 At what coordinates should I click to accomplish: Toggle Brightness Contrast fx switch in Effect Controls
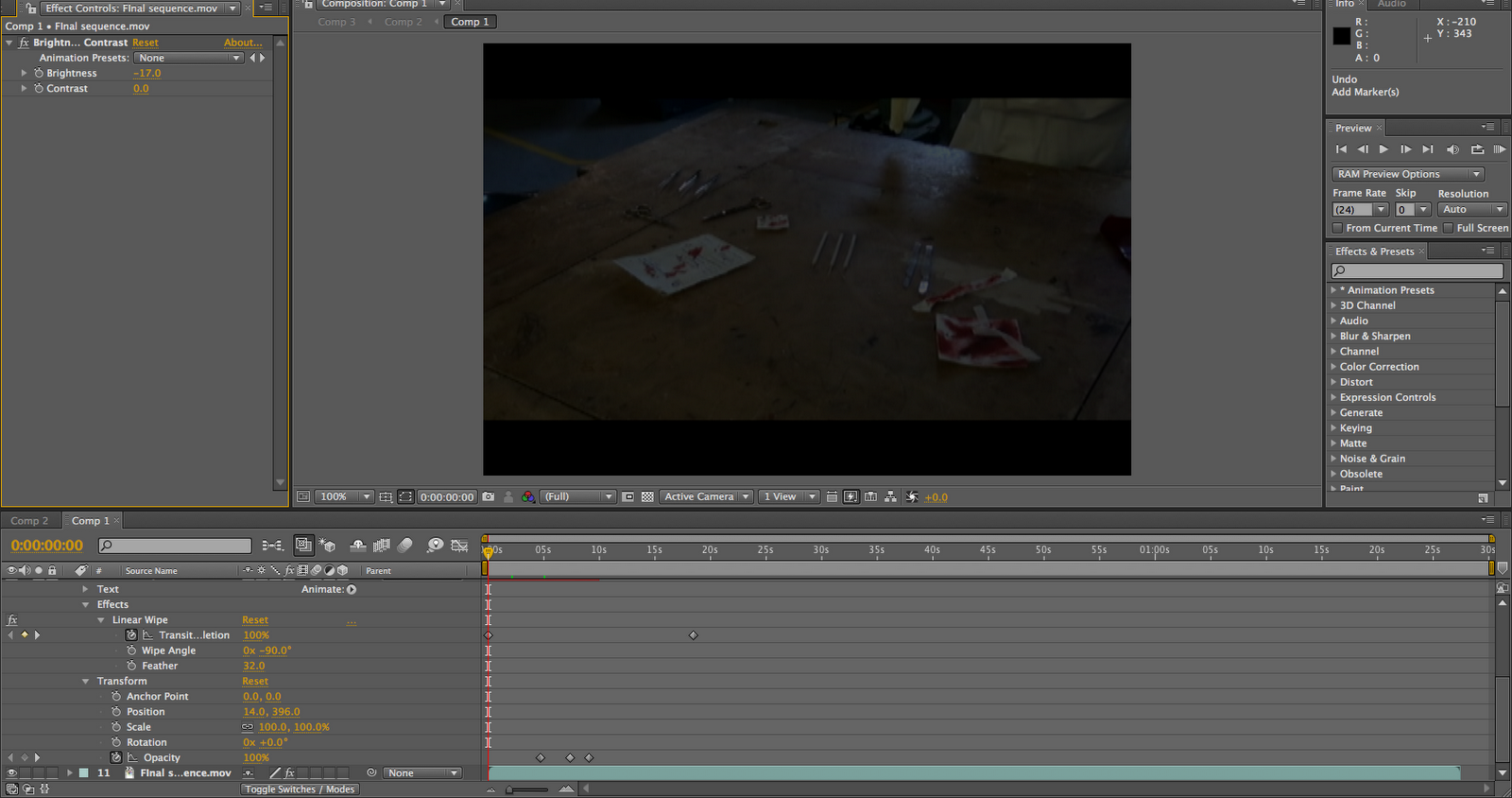click(x=24, y=43)
